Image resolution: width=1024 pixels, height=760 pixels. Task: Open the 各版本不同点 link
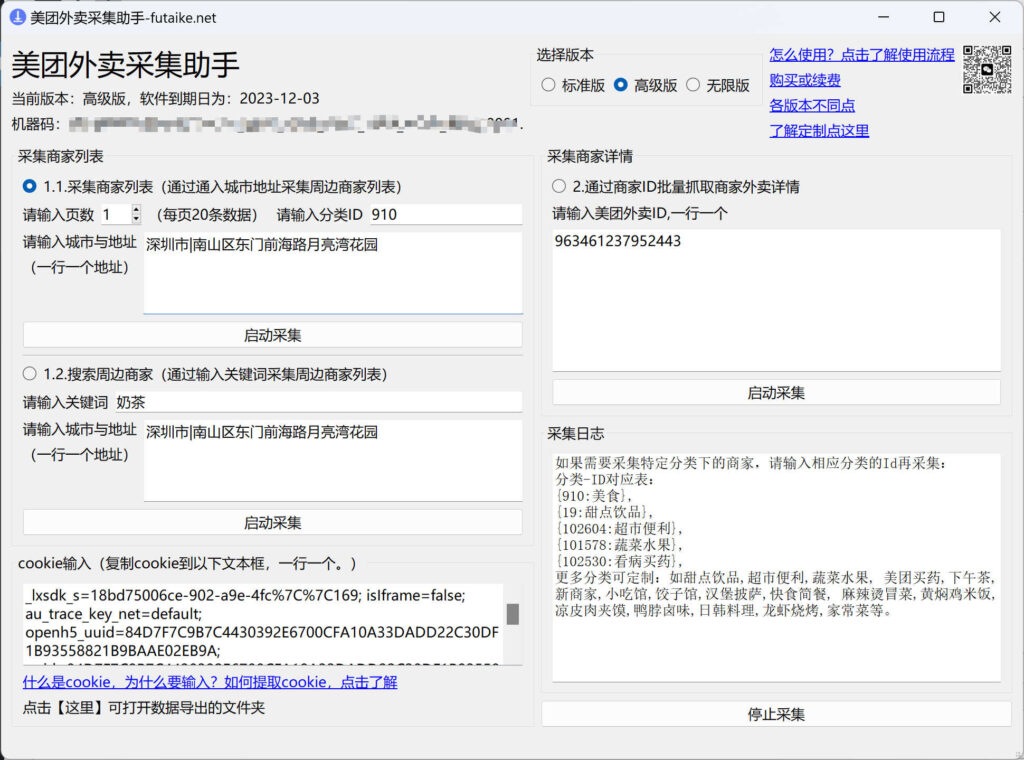pyautogui.click(x=812, y=106)
